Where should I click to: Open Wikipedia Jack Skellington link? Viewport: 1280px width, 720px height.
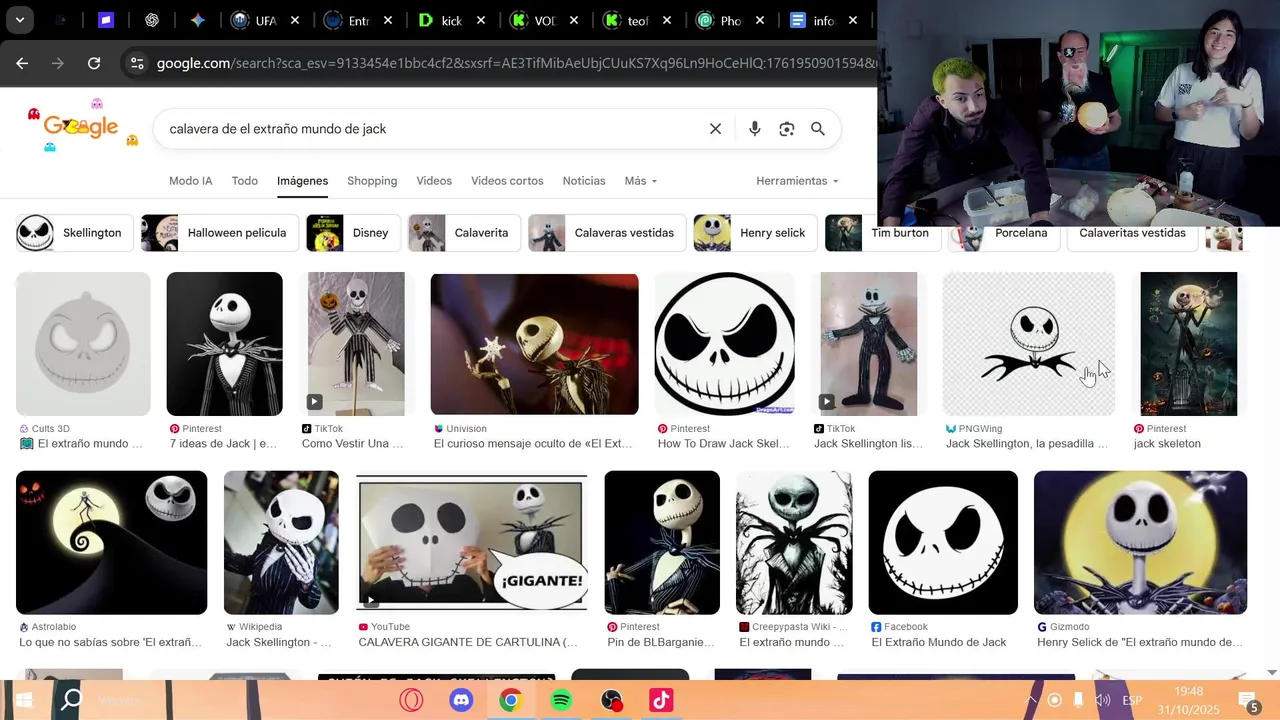(279, 642)
